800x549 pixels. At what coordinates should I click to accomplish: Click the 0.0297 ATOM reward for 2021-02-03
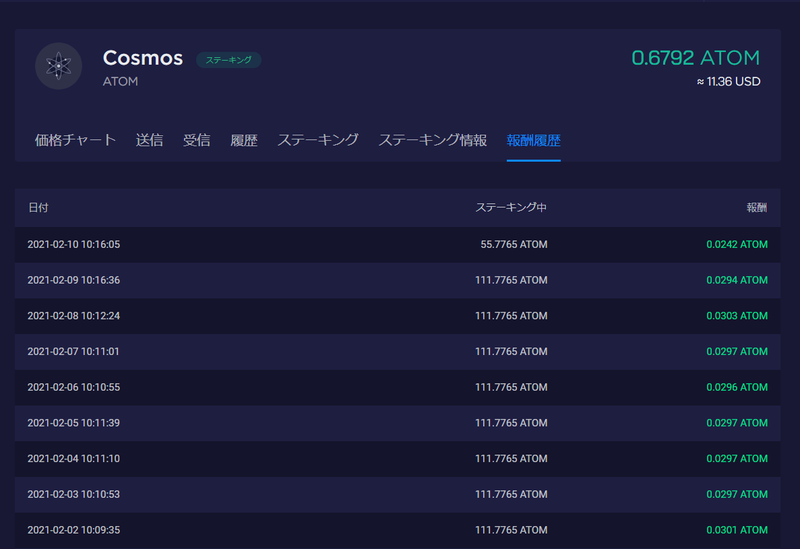(737, 494)
